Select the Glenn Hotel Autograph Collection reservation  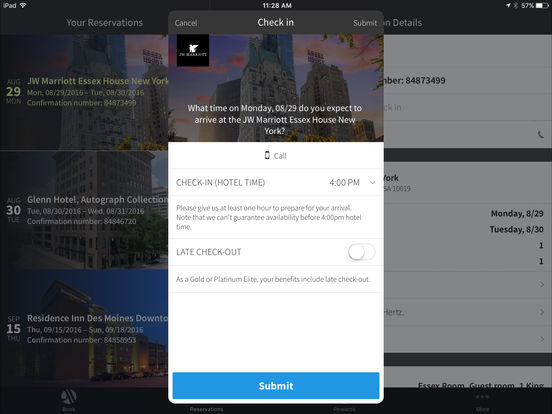[x=84, y=210]
